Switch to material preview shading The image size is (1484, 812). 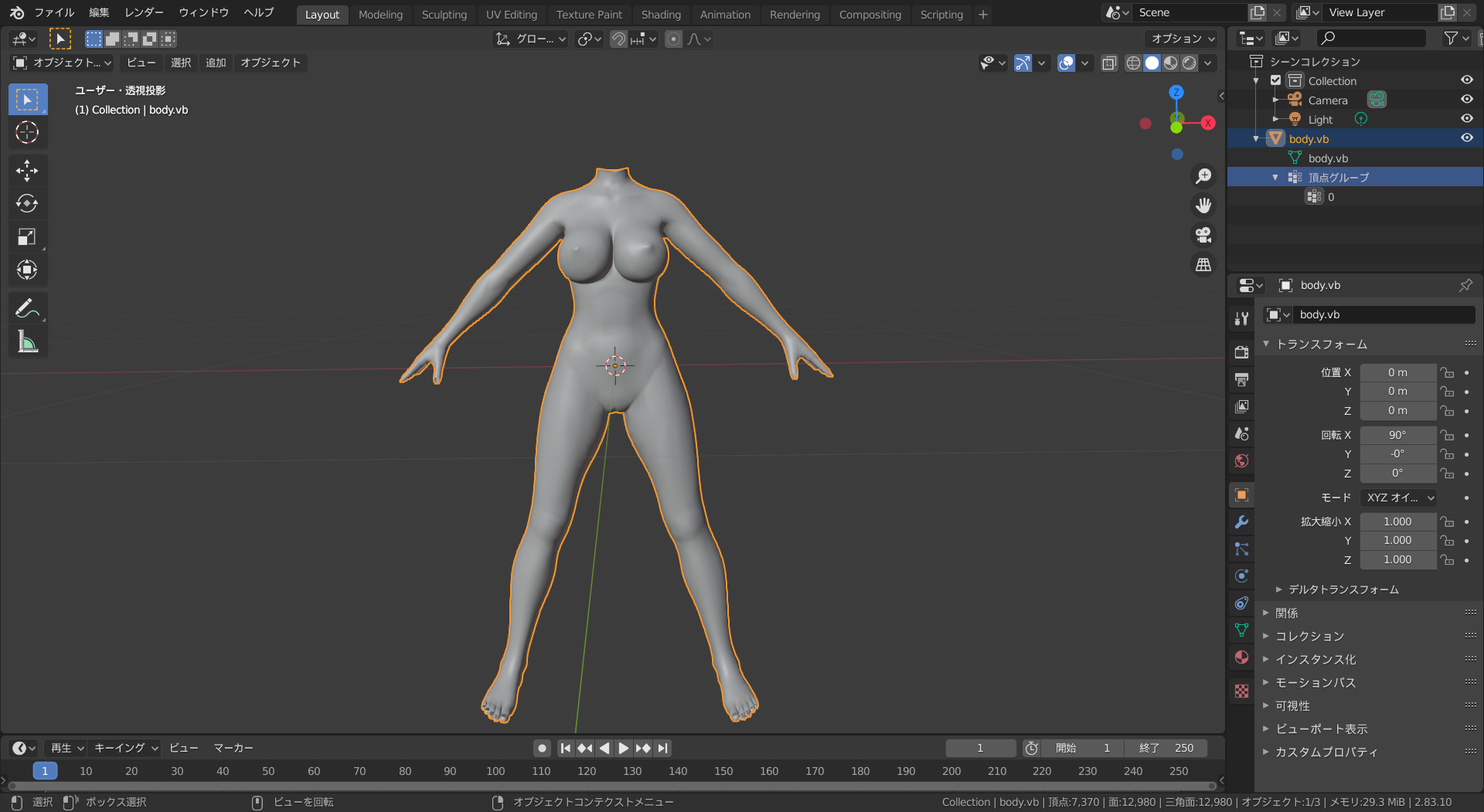[x=1171, y=63]
